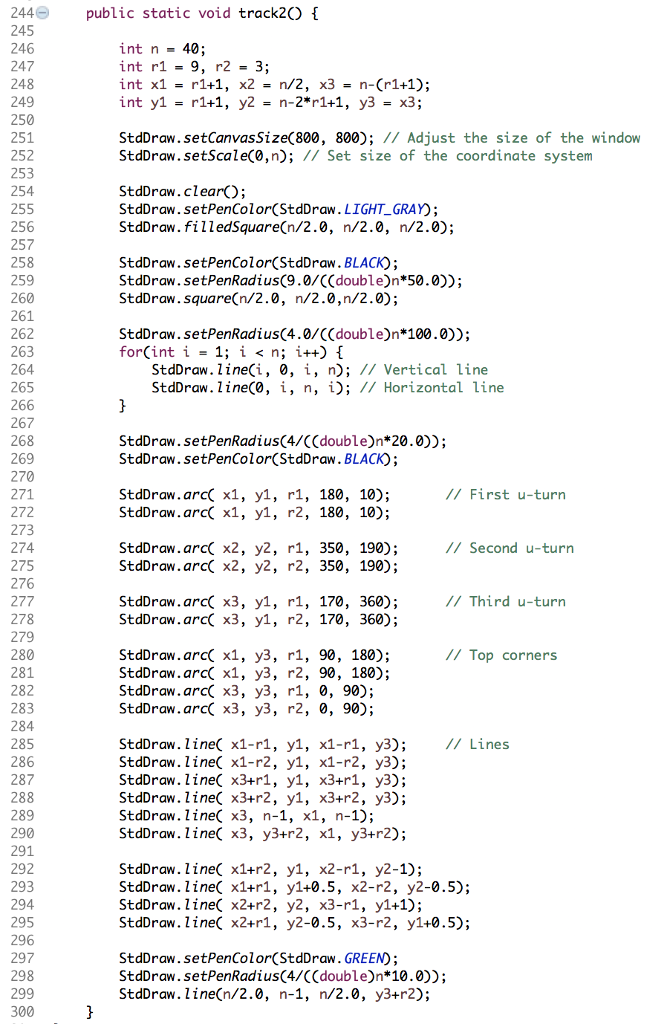Click the for loop closing brace on line 266
Image resolution: width=667 pixels, height=1024 pixels.
coord(122,406)
